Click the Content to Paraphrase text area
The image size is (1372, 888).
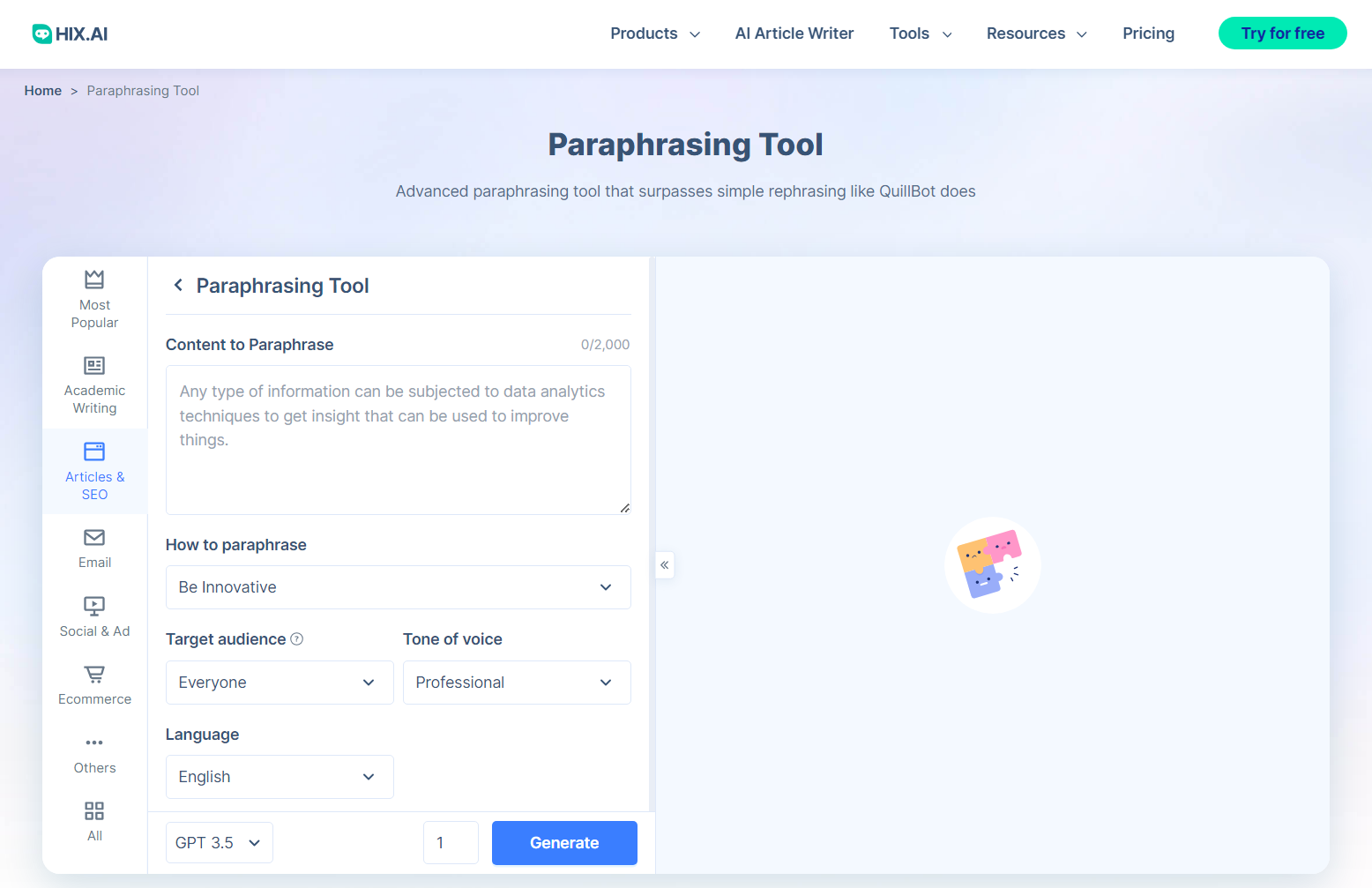pos(398,440)
